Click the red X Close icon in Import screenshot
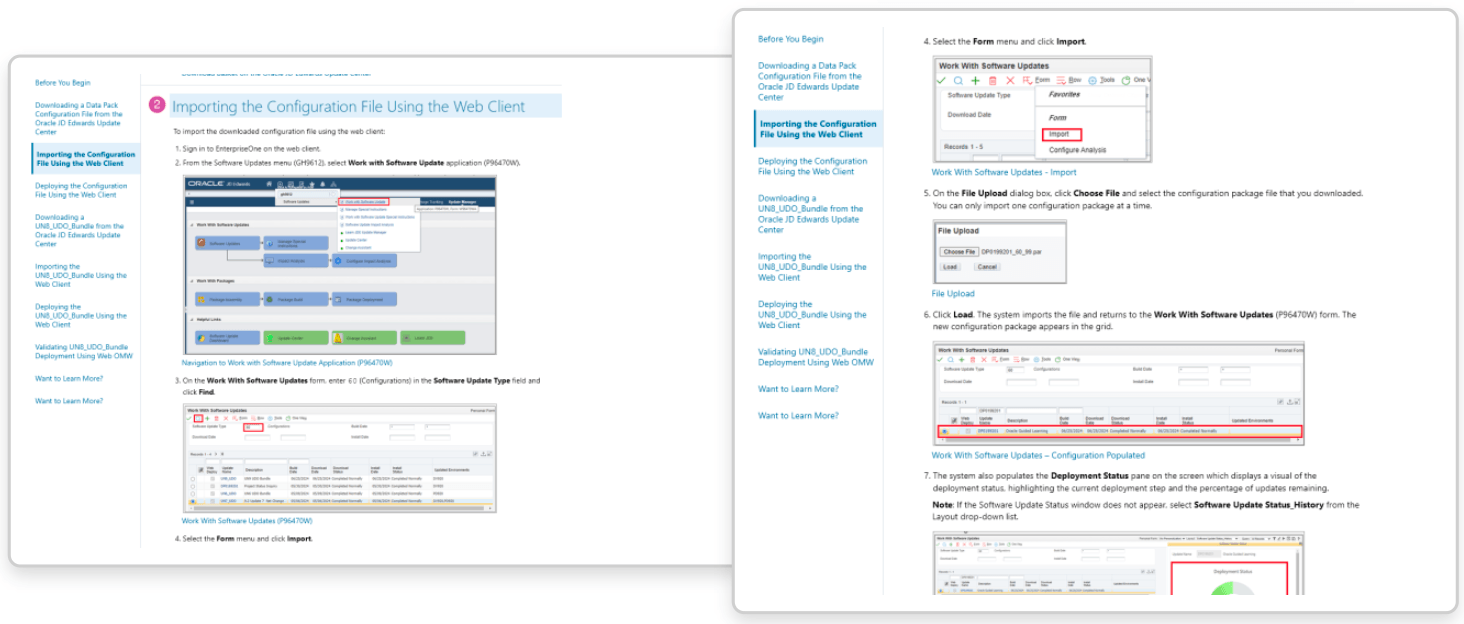 (1010, 80)
